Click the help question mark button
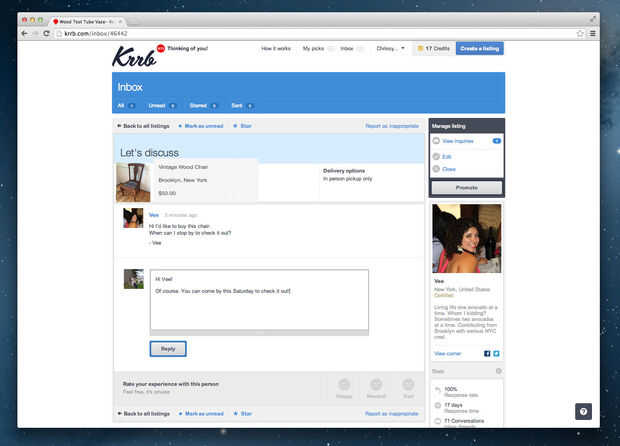Screen dimensions: 620x446 583,412
